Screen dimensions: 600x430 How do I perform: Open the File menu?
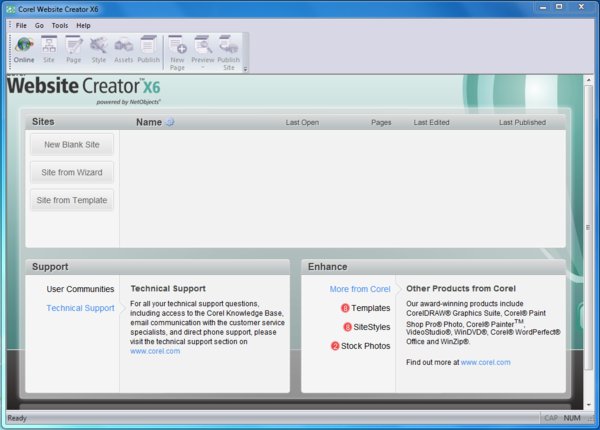click(21, 25)
